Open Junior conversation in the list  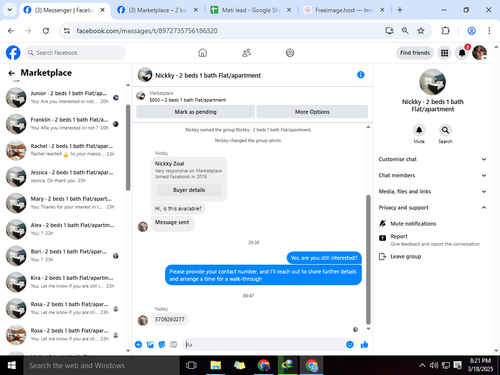click(x=63, y=97)
